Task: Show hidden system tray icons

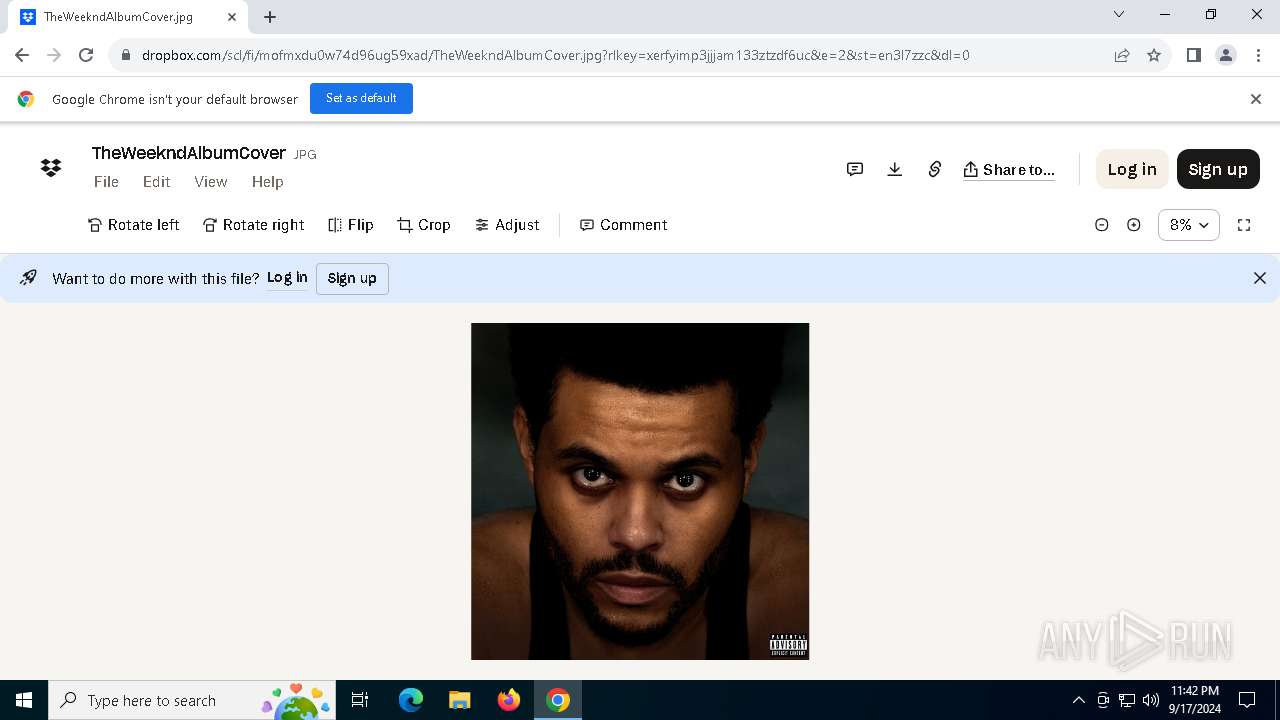Action: pyautogui.click(x=1079, y=700)
